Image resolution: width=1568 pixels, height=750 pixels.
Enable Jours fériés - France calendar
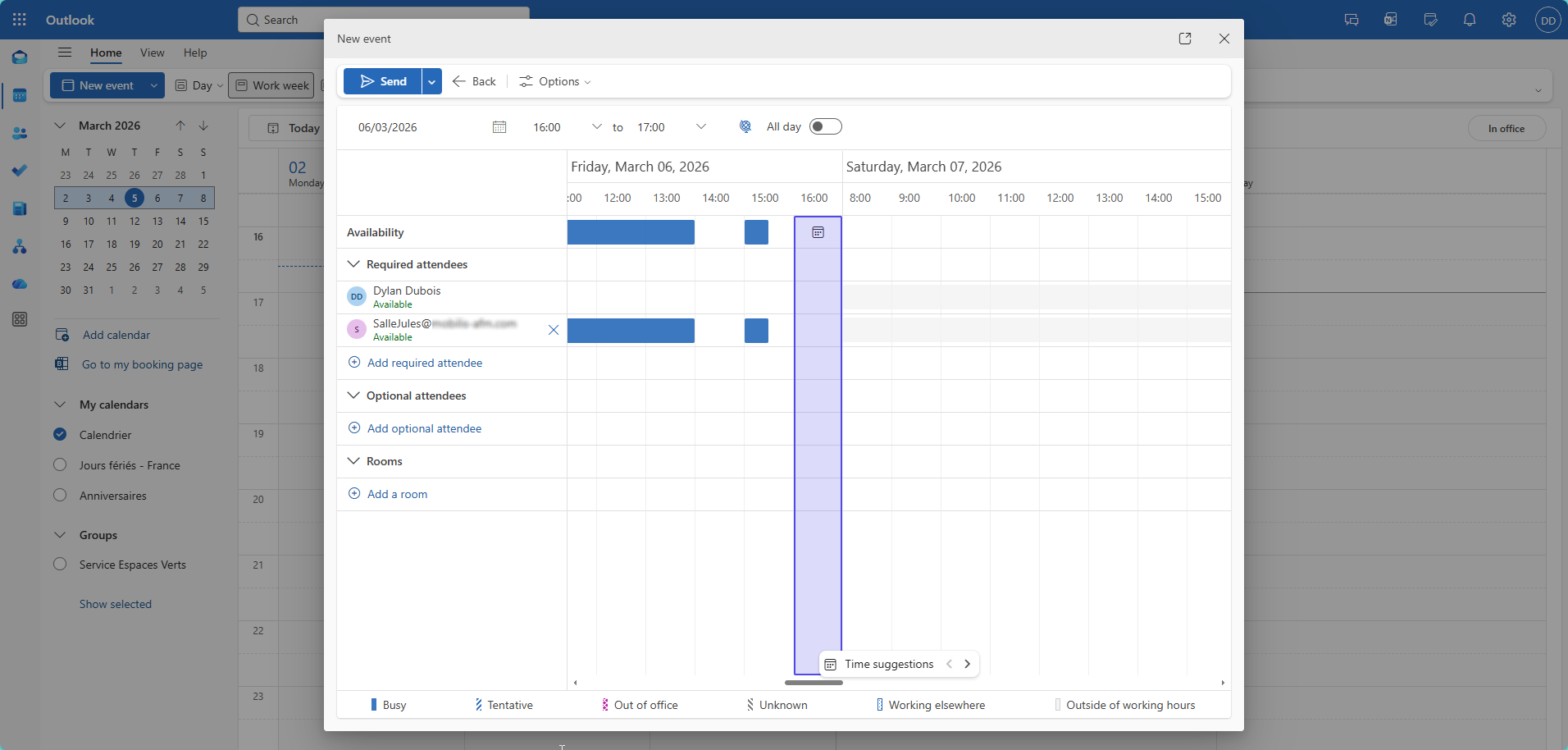point(60,465)
